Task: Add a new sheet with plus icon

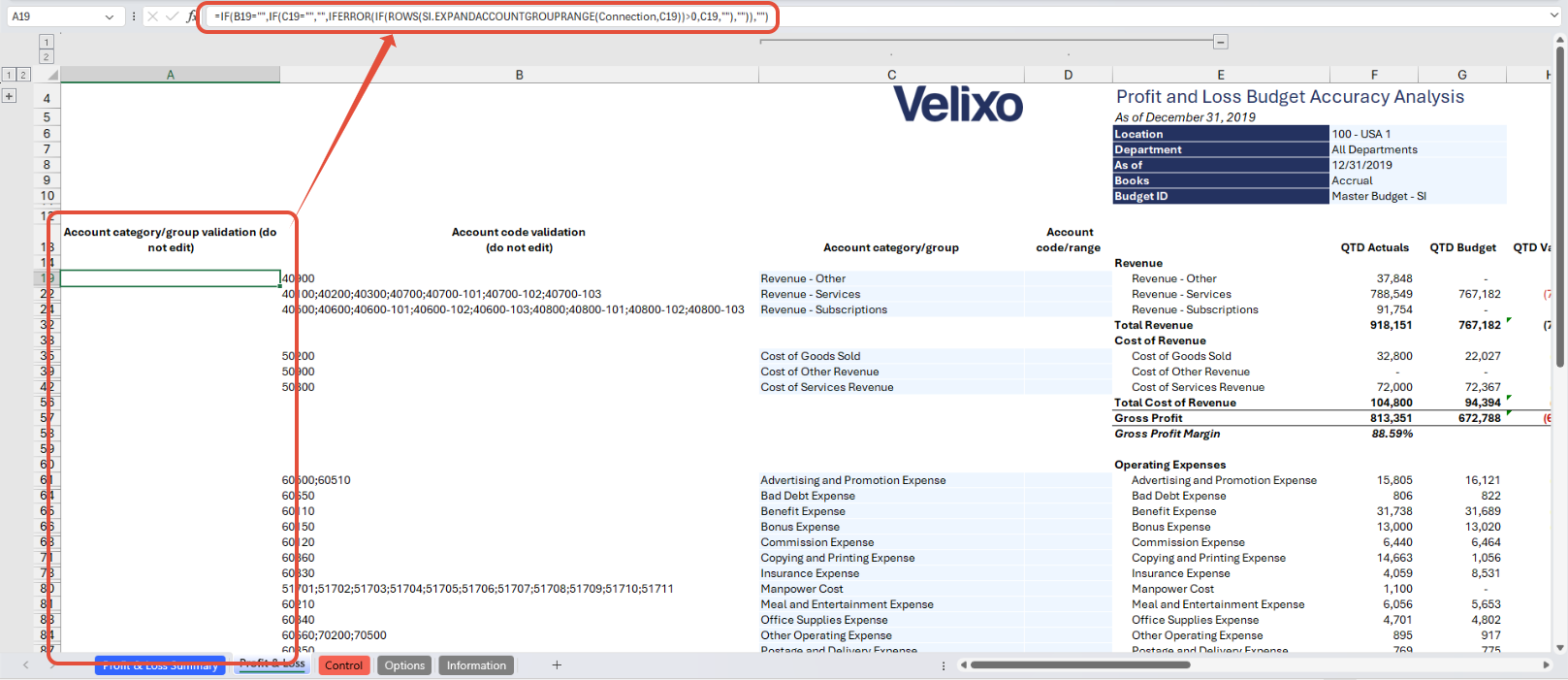Action: (x=557, y=664)
